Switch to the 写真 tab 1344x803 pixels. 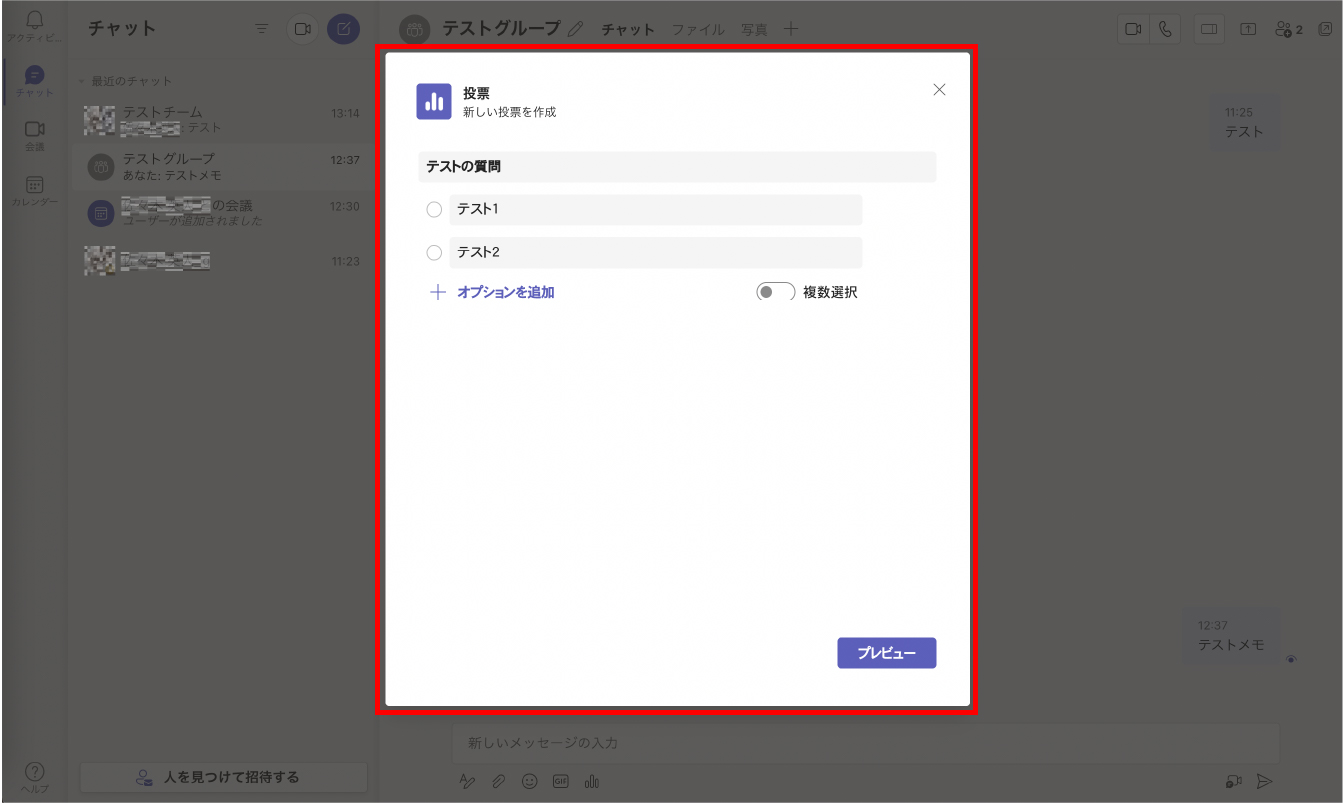[x=754, y=30]
